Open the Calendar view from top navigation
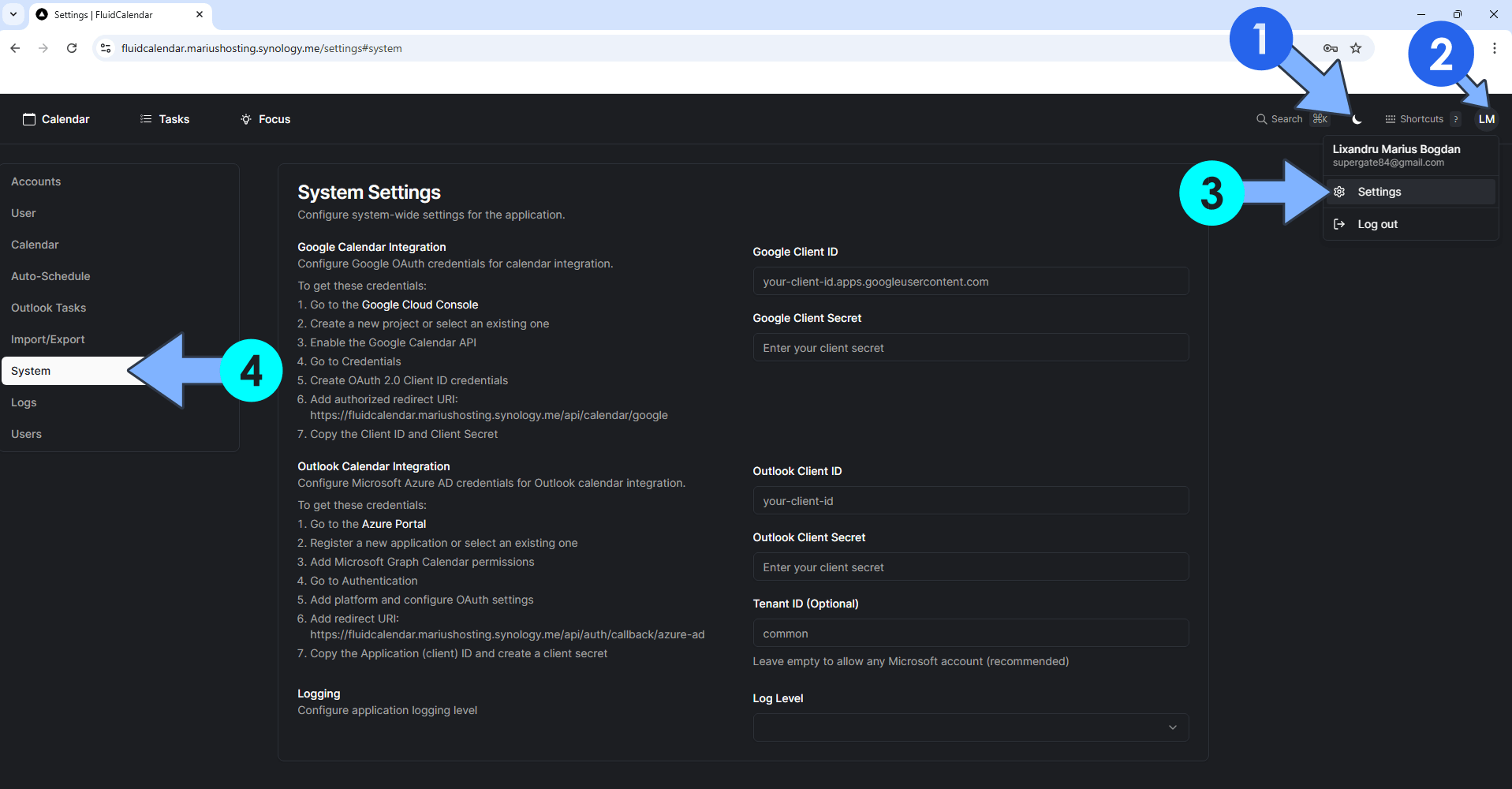 [x=56, y=119]
